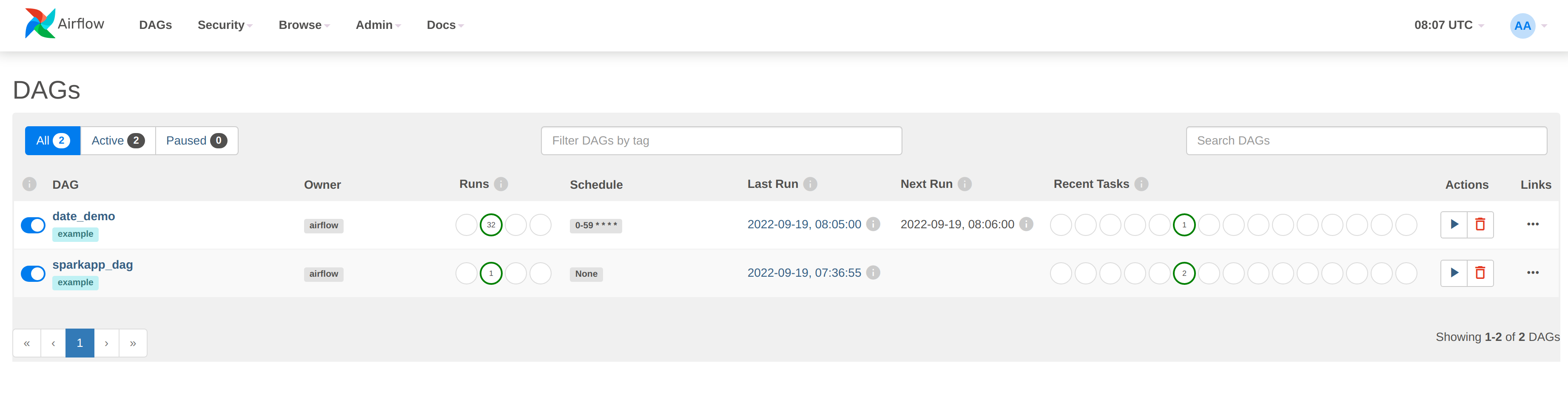Screen dimensions: 1568x400
Task: Trigger the sparkapp_dag with play icon
Action: (x=1454, y=273)
